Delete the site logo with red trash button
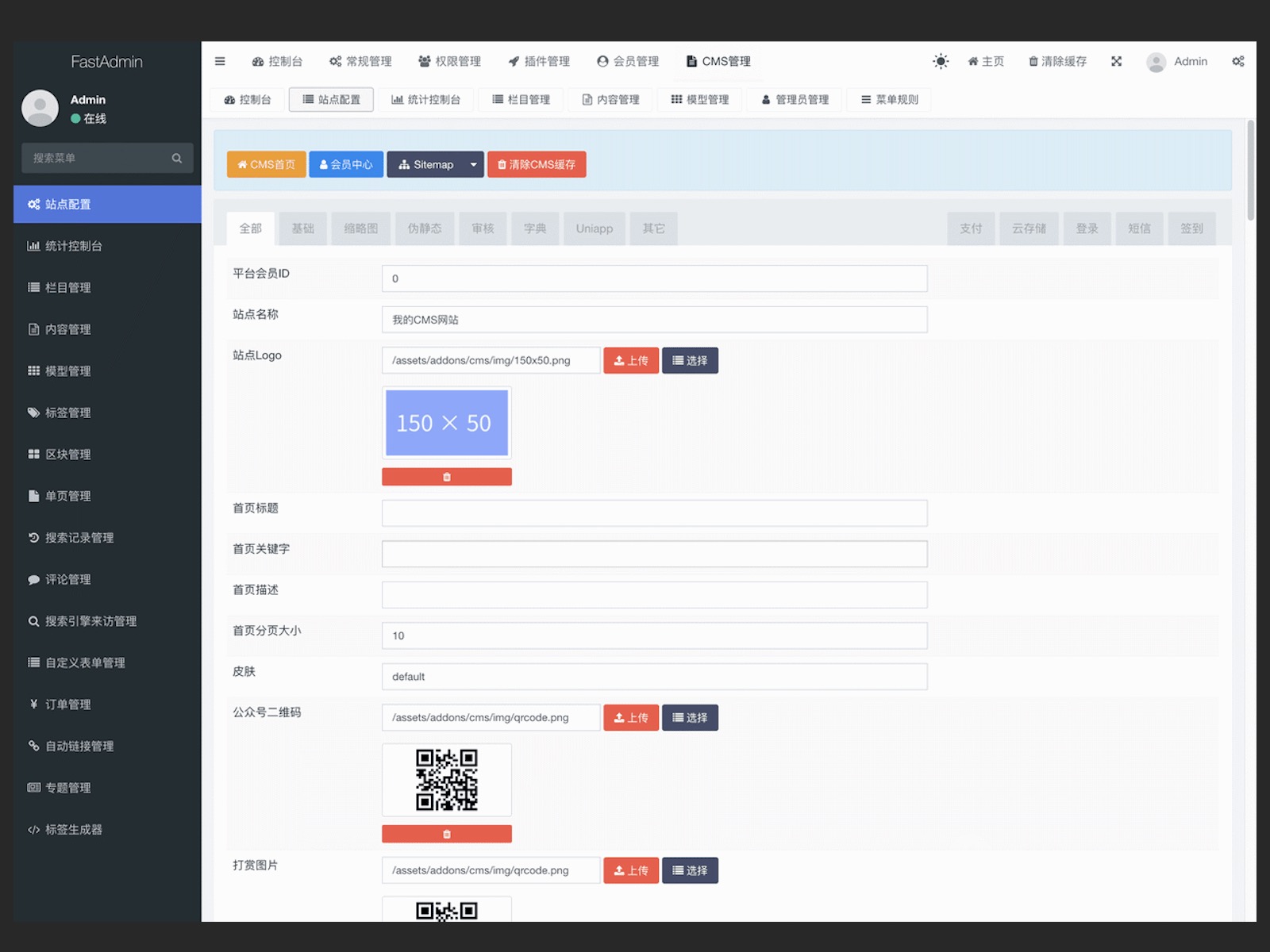Image resolution: width=1270 pixels, height=952 pixels. 447,477
